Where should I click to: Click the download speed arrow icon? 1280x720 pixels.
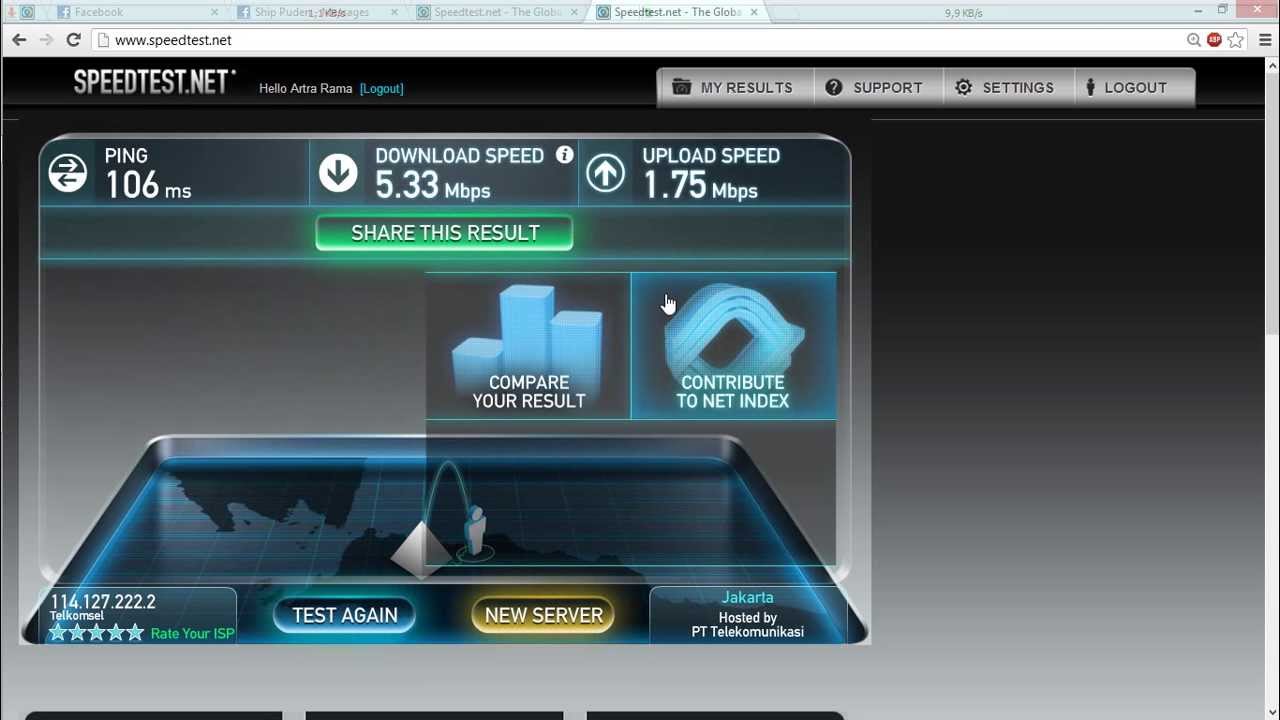click(338, 173)
